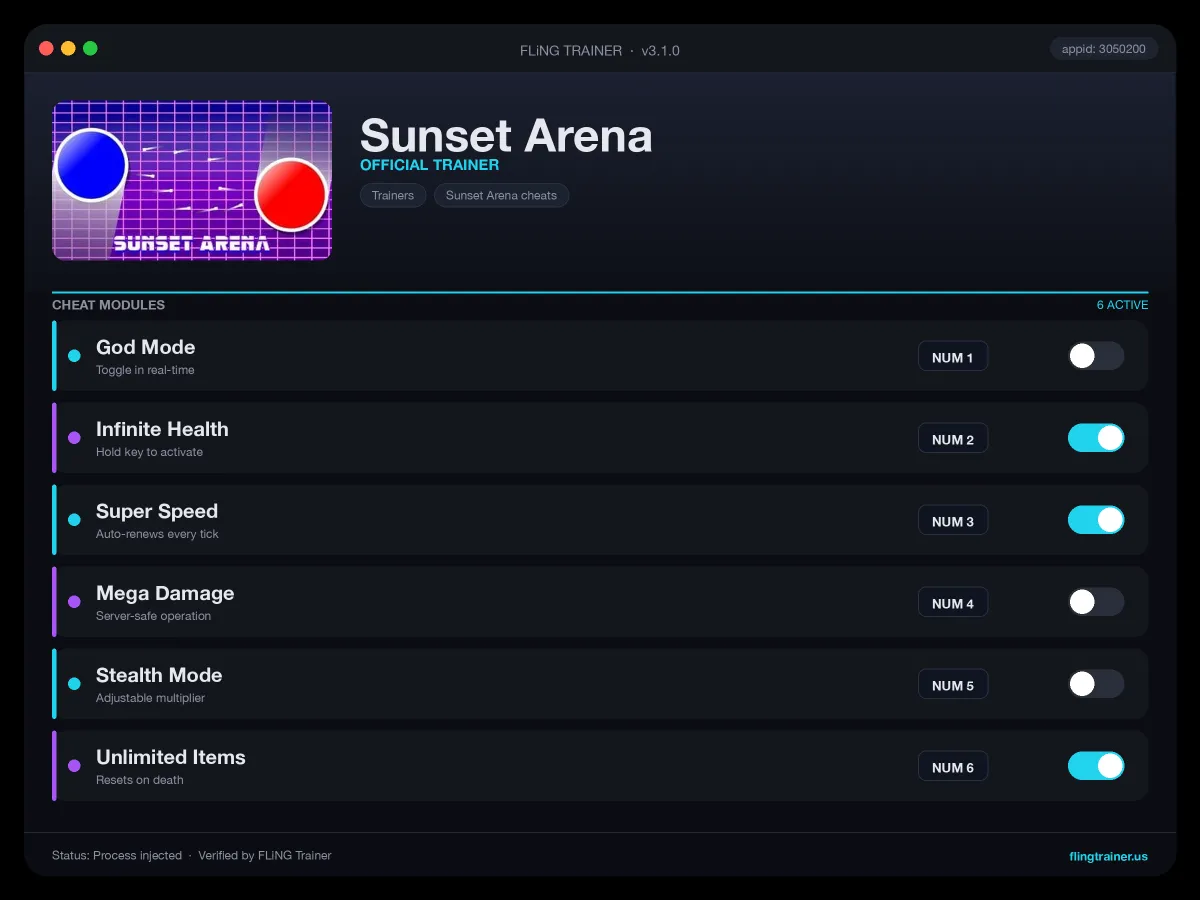The width and height of the screenshot is (1200, 900).
Task: Click the purple dot next to Infinite Health
Action: [74, 438]
